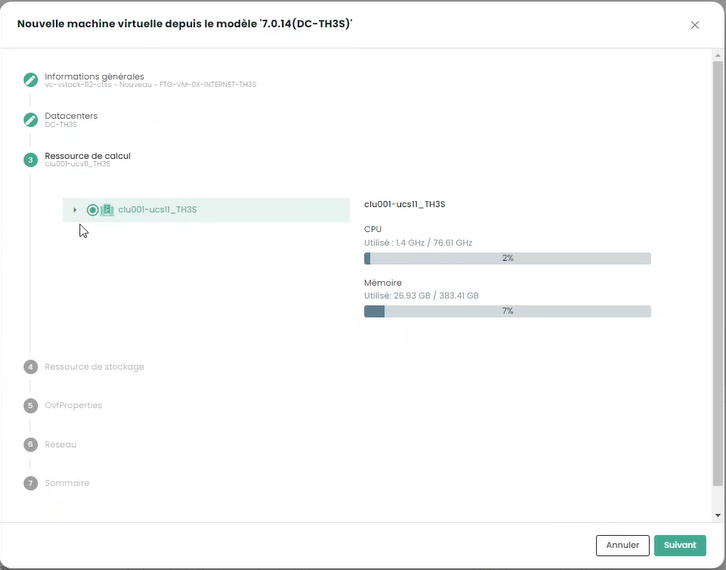The width and height of the screenshot is (726, 570).
Task: Click the Mémoire usage progress bar
Action: (507, 311)
